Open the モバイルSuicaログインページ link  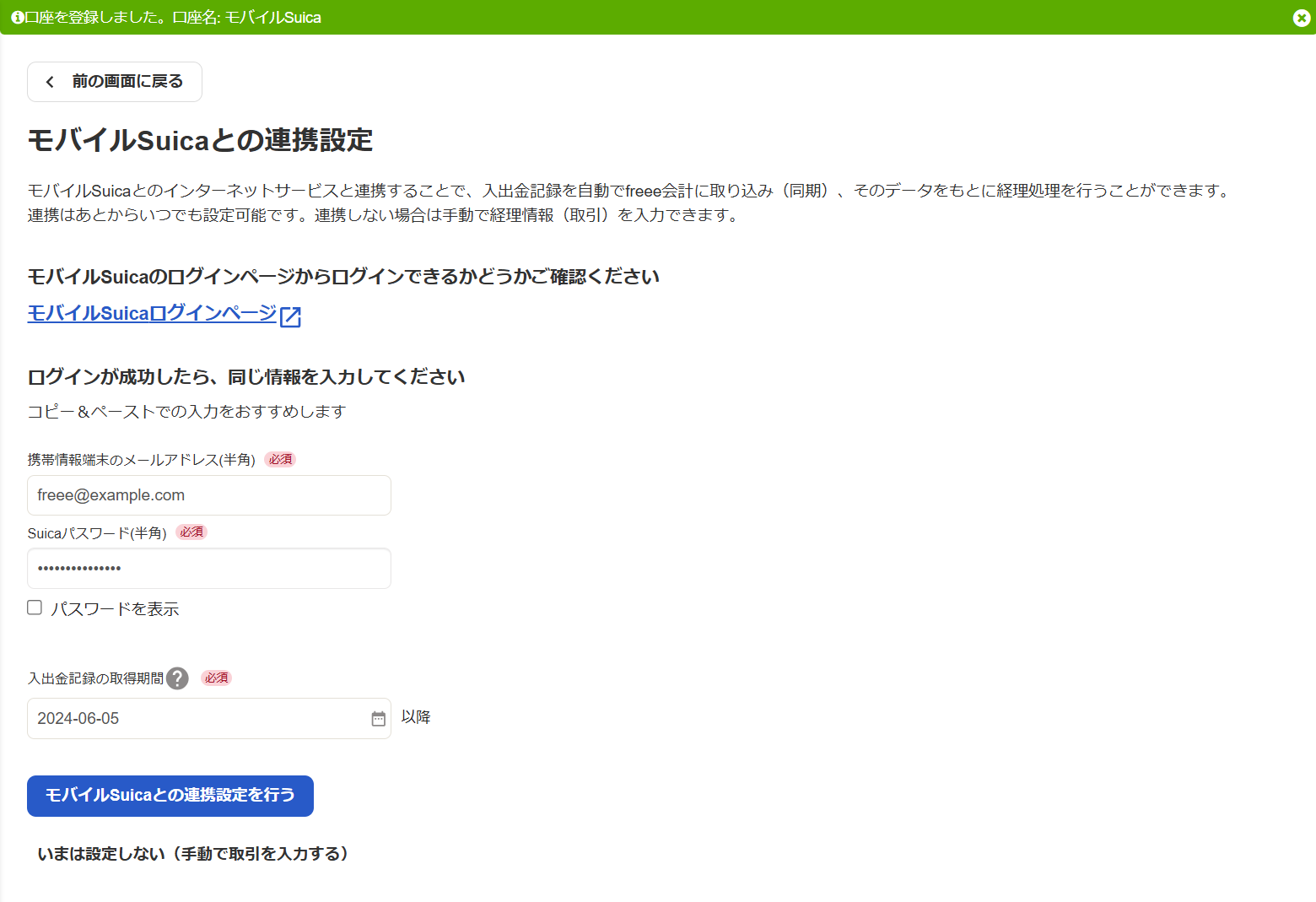152,313
